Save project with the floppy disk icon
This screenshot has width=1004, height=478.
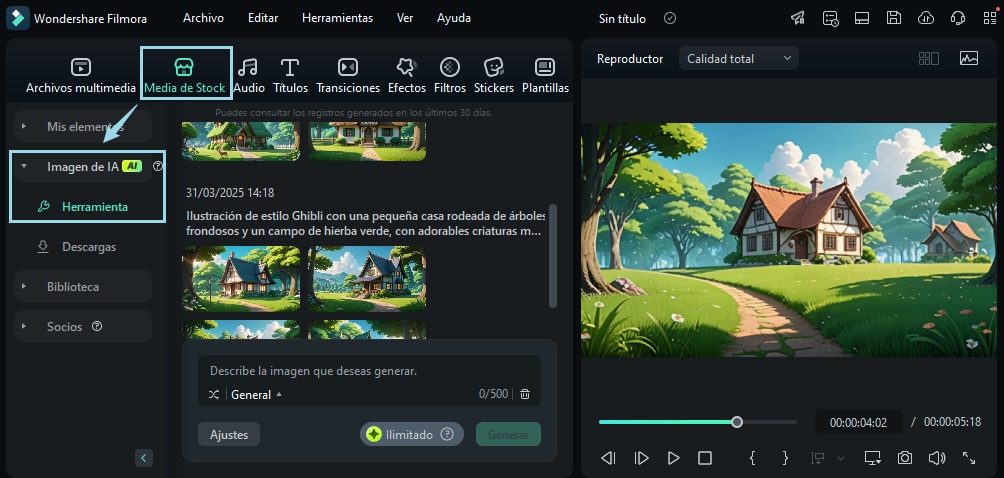[x=894, y=18]
